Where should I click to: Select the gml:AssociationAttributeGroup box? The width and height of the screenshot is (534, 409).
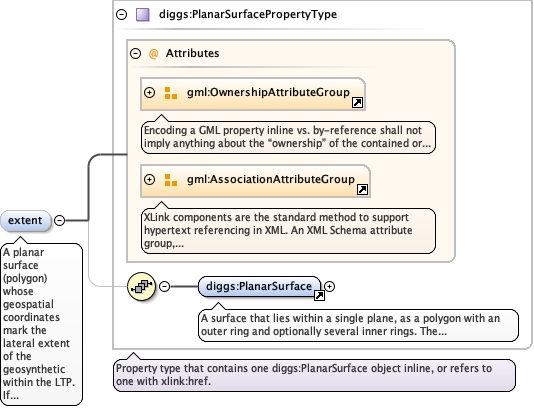[x=255, y=181]
